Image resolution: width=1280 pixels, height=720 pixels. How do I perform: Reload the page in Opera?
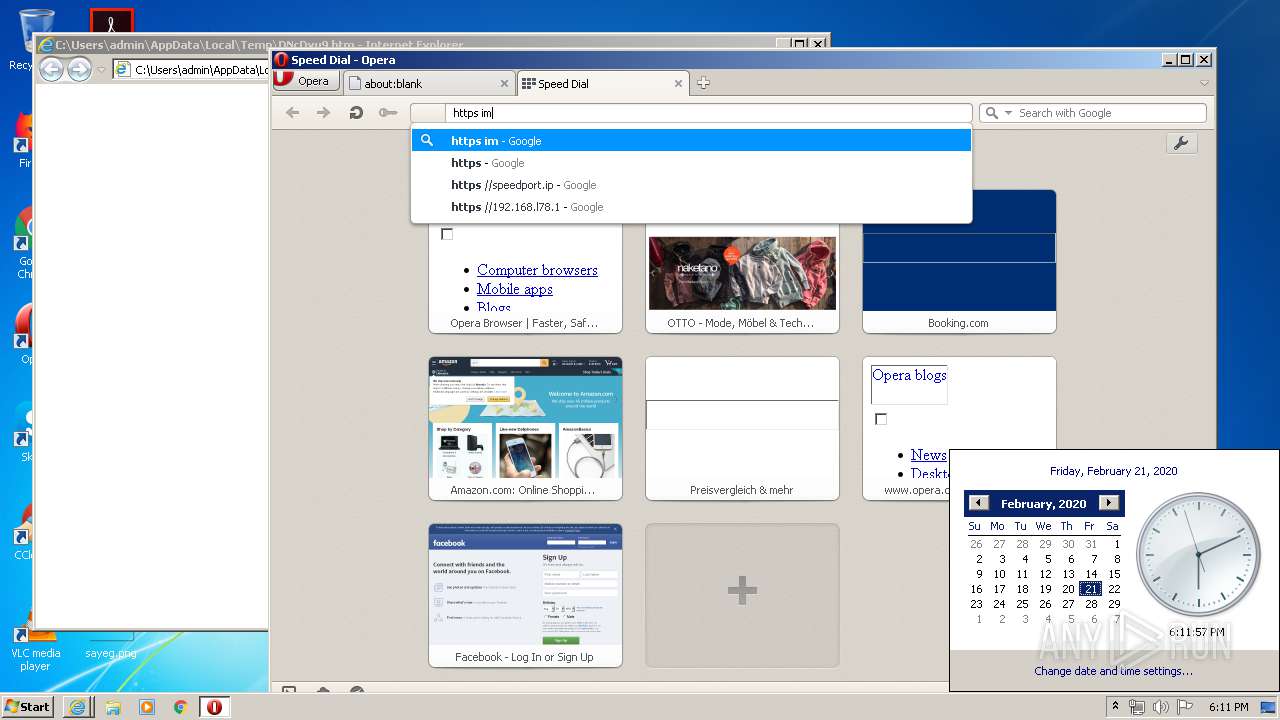pos(356,113)
